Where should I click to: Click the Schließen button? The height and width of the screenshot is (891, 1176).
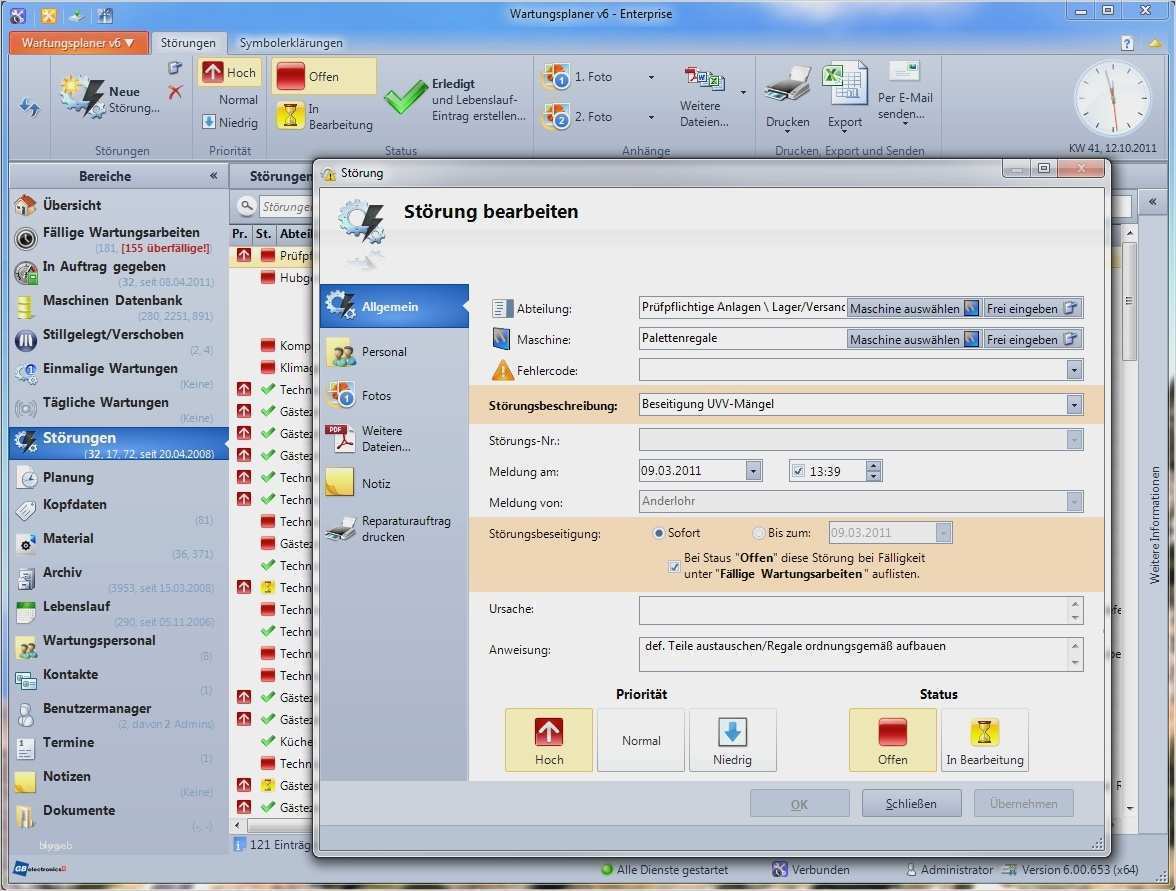tap(911, 803)
